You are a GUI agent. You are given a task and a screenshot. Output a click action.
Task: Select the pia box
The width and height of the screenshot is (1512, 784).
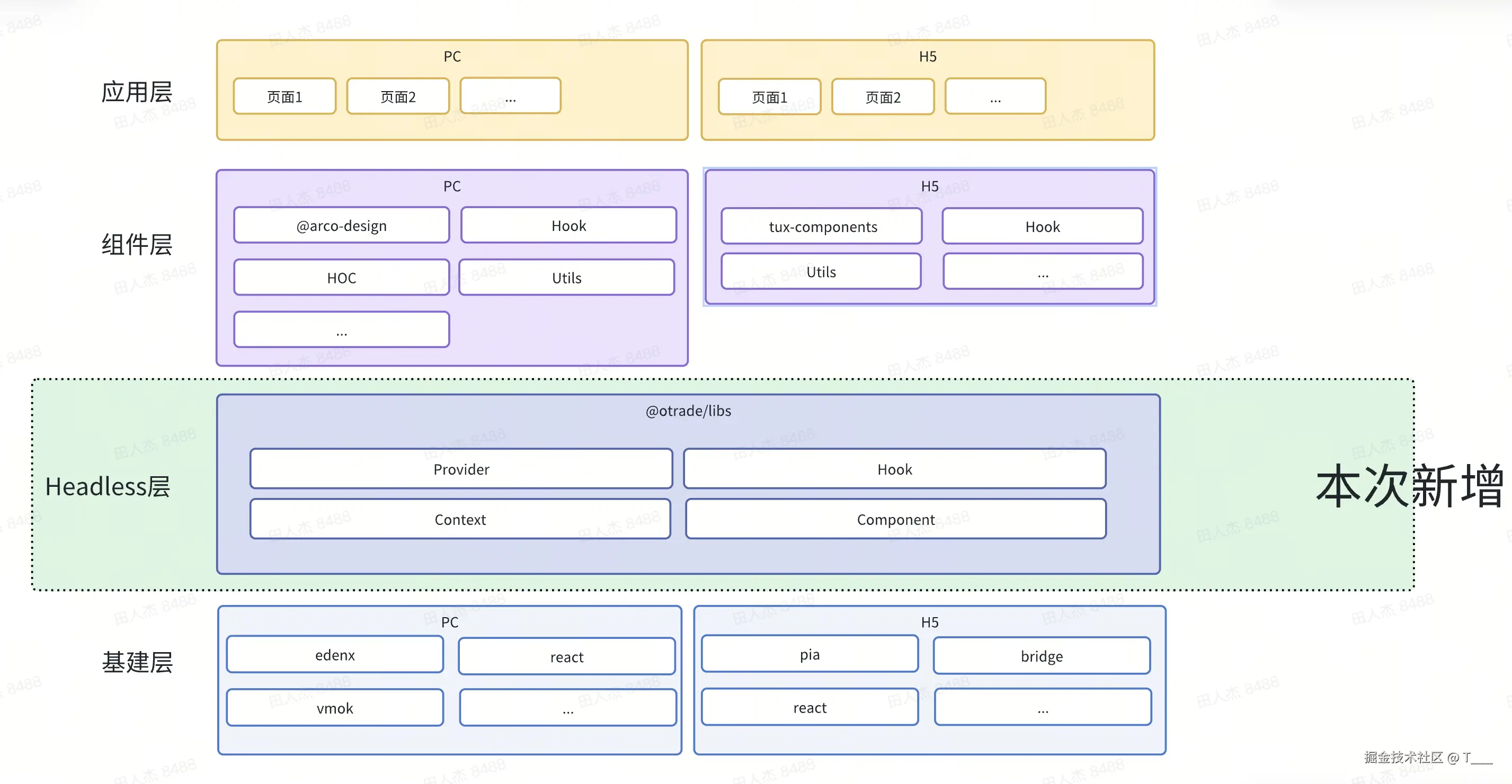click(x=810, y=654)
